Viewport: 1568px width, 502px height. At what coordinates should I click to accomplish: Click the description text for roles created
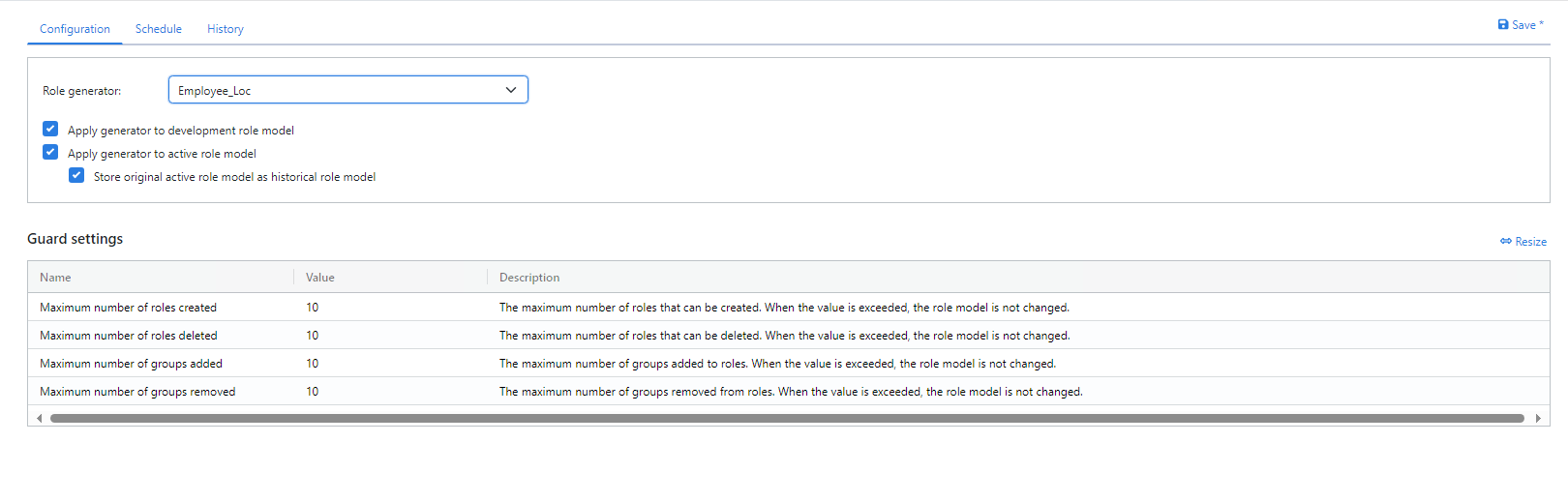[x=784, y=308]
